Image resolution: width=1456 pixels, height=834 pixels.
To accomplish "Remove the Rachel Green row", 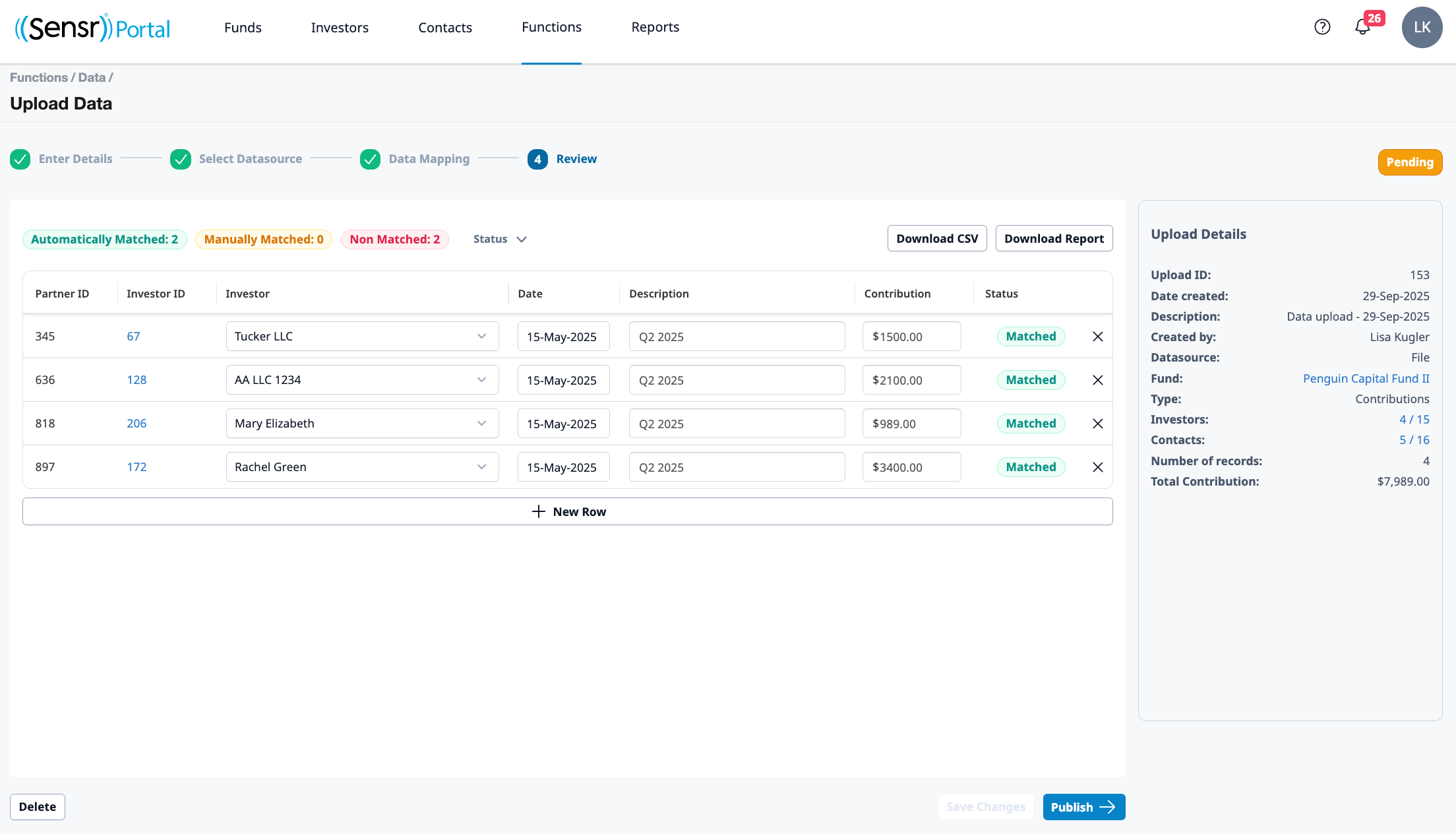I will click(1098, 467).
